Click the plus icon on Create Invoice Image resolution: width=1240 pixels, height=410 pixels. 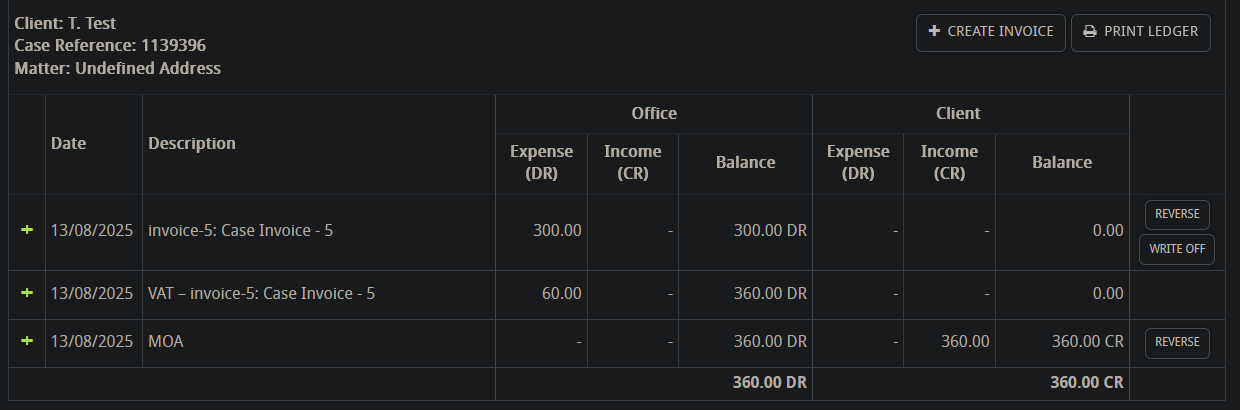coord(934,32)
